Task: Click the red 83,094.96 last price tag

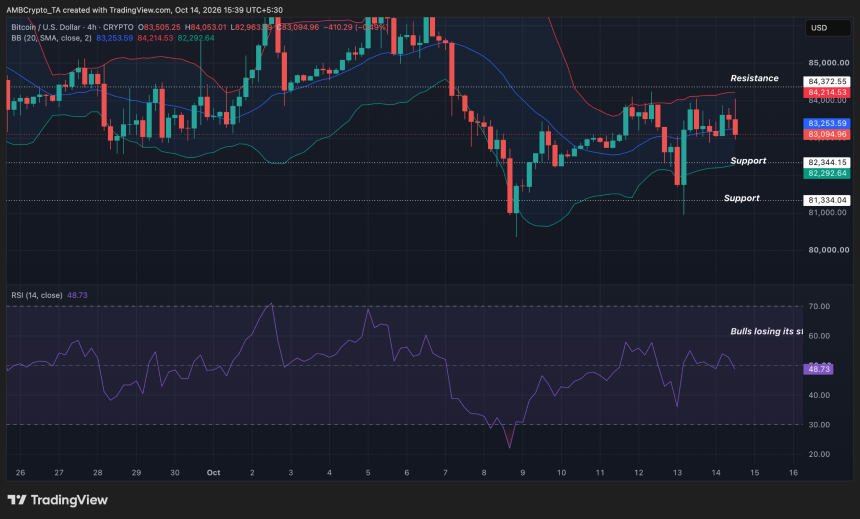Action: click(x=827, y=134)
